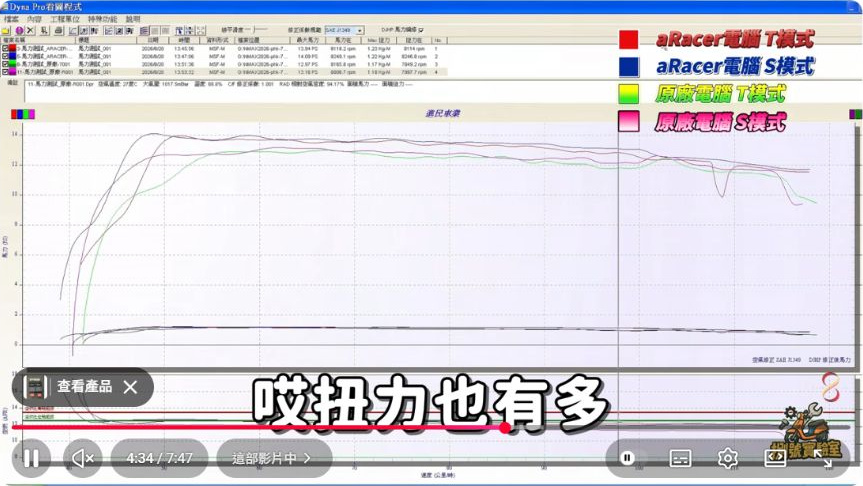Click the fourth graph-type toolbar icon
Screen dimensions: 863x486
pos(108,31)
